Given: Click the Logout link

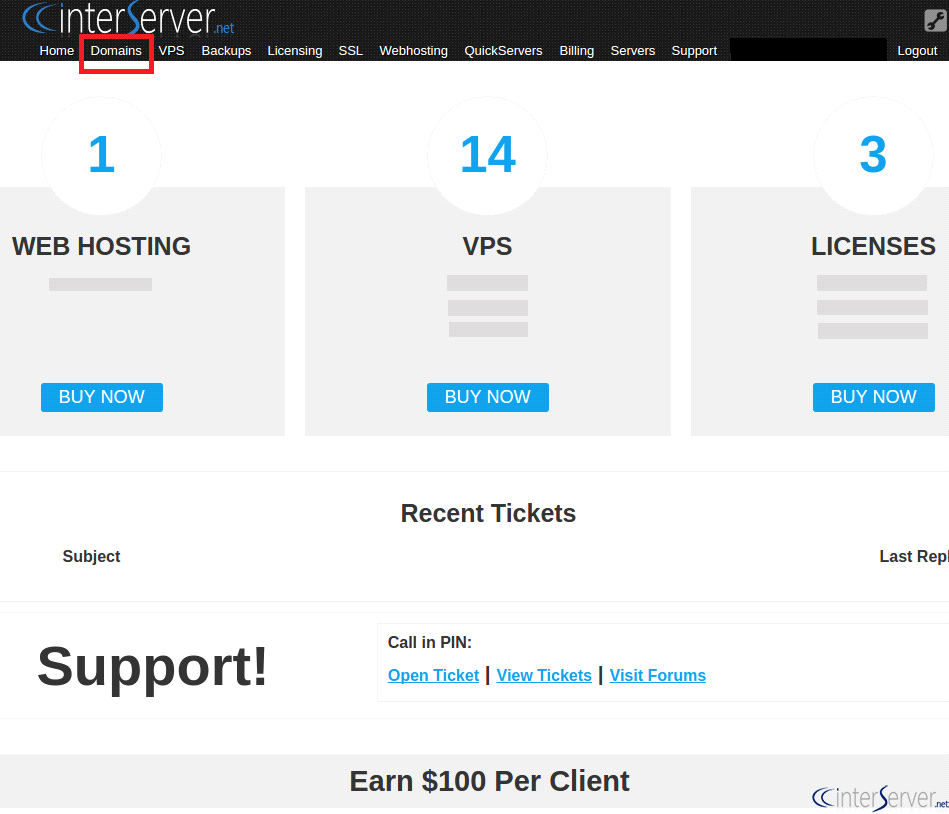Looking at the screenshot, I should click(917, 51).
